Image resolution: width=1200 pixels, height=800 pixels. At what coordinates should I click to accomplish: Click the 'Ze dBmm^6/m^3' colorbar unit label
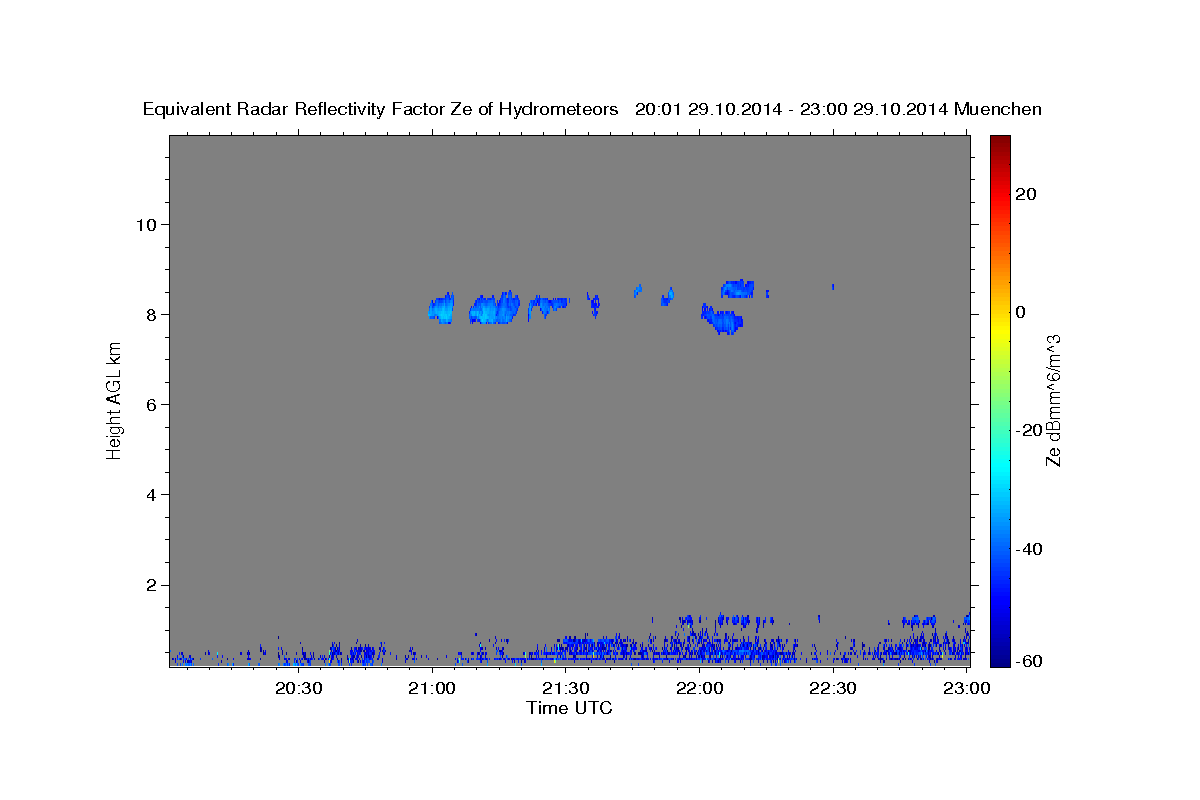[1054, 400]
